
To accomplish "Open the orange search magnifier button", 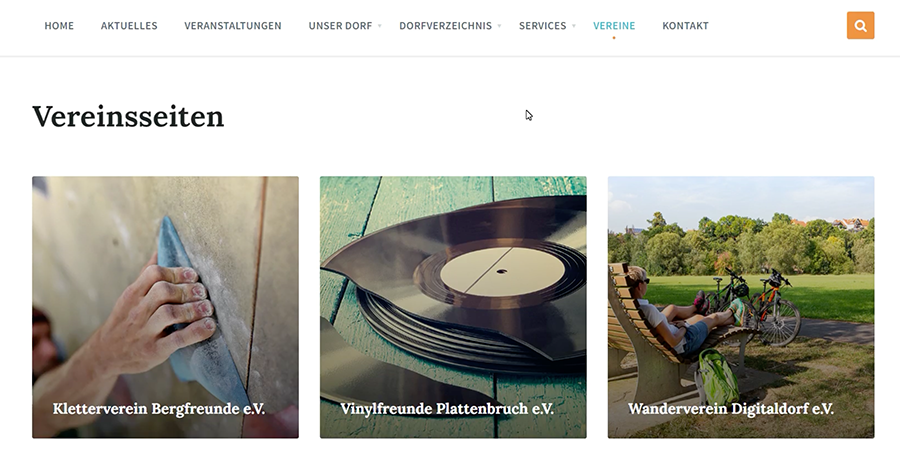I will (x=860, y=25).
